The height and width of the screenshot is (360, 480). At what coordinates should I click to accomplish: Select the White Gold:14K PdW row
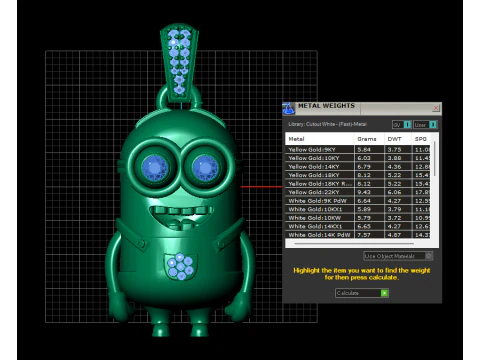coord(359,235)
